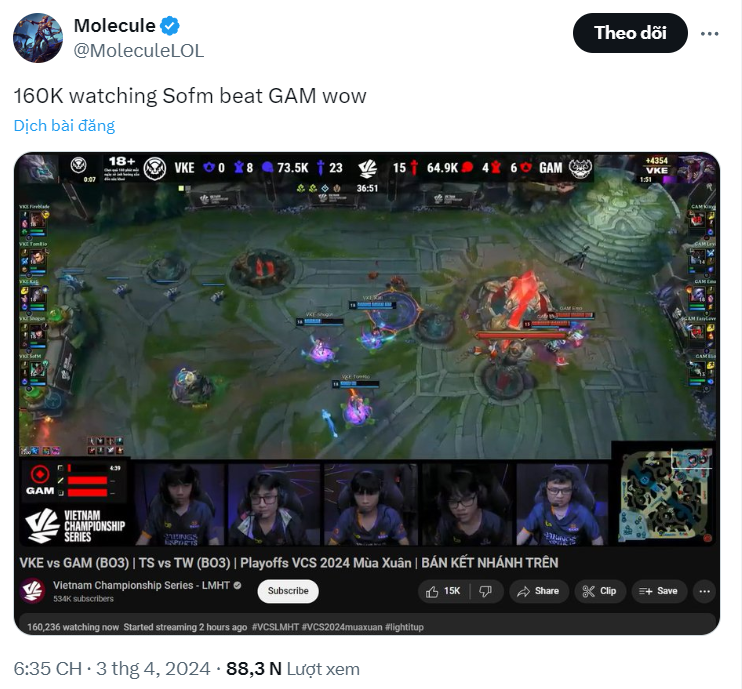This screenshot has width=742, height=689.
Task: Open Molecule's profile avatar
Action: (38, 38)
